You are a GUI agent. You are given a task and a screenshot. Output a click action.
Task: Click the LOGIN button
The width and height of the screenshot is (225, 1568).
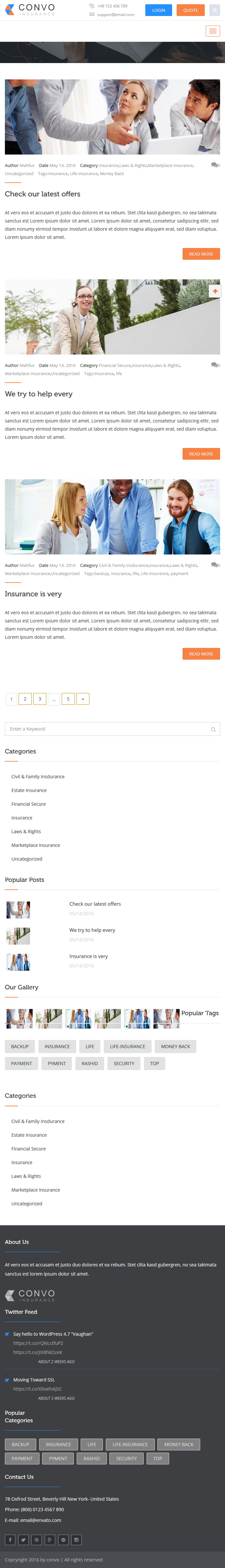click(x=159, y=10)
